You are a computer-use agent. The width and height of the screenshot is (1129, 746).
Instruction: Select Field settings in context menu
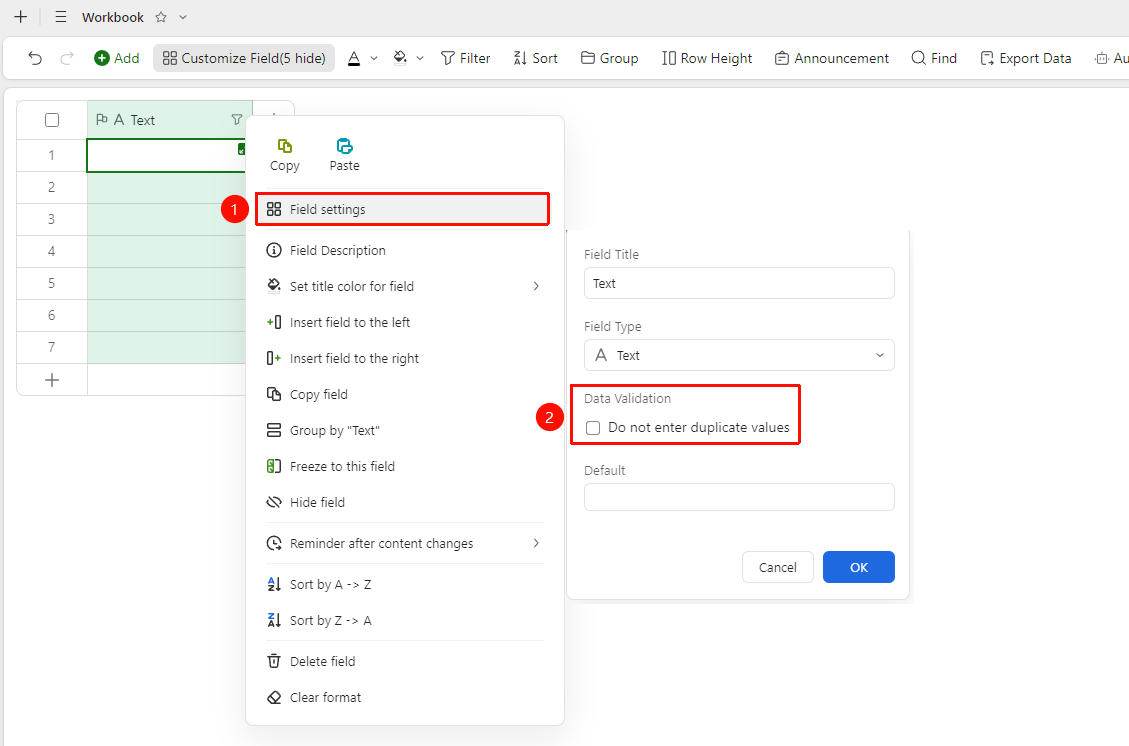coord(402,210)
